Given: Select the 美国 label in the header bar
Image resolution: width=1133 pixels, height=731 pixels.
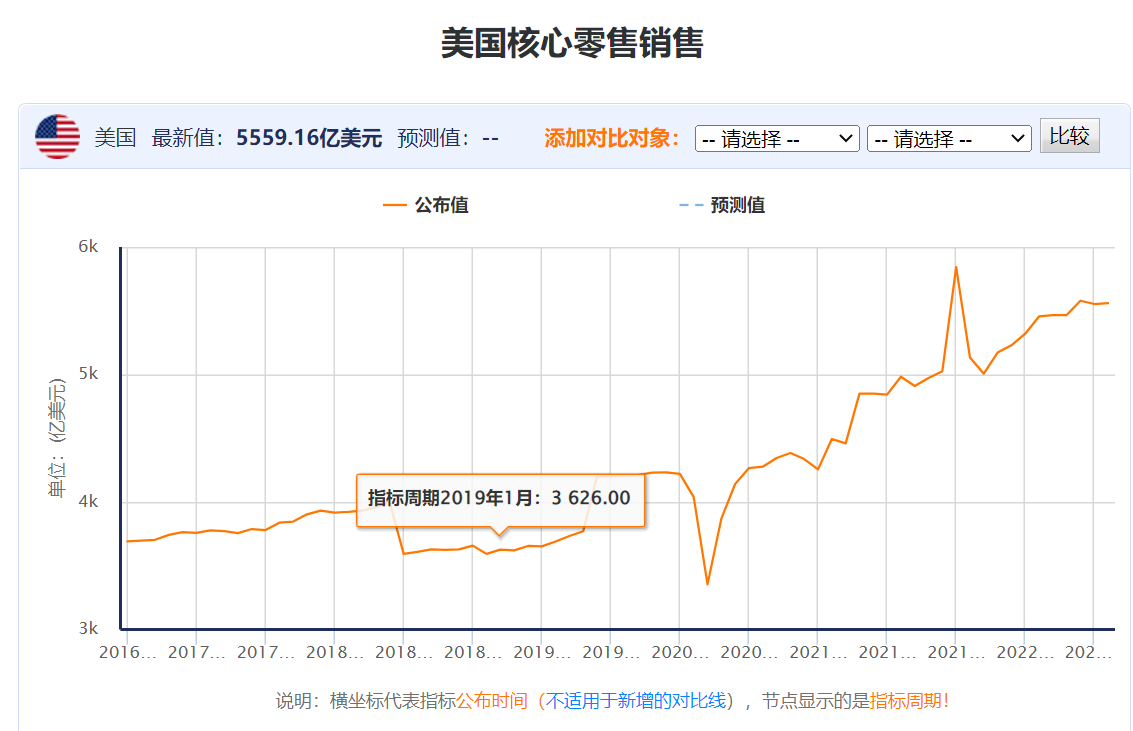Looking at the screenshot, I should click(x=113, y=138).
